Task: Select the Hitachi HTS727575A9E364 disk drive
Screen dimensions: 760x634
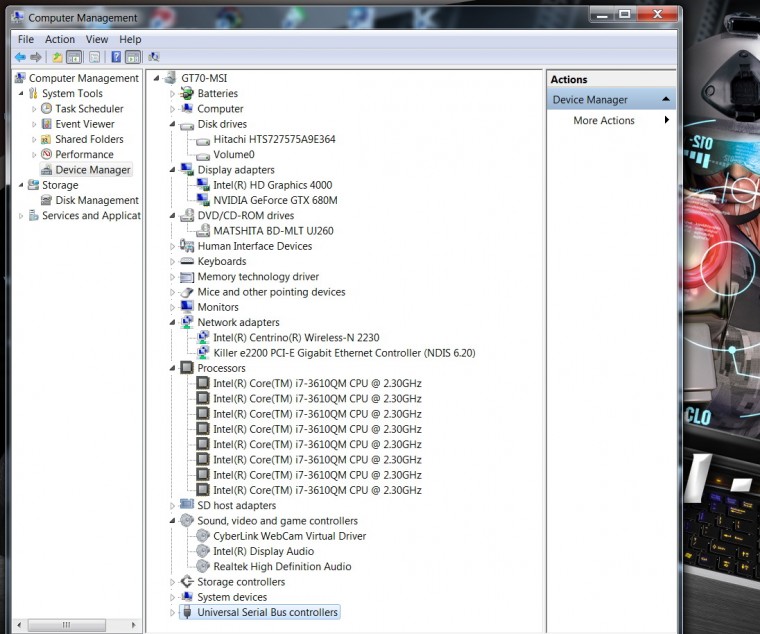Action: pos(274,139)
